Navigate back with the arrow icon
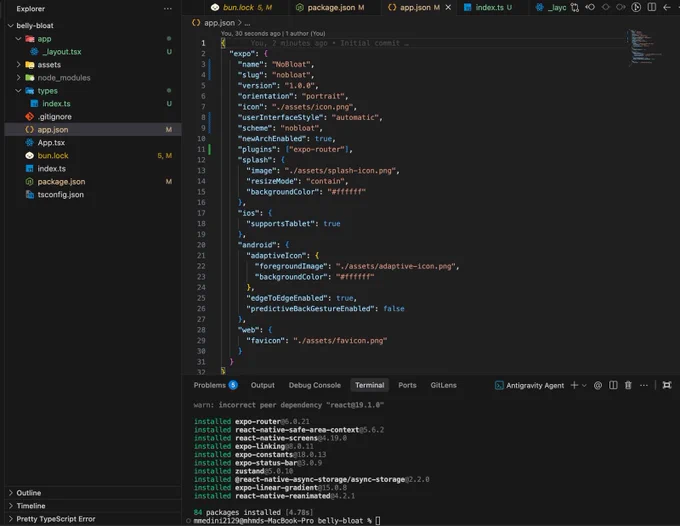 (667, 7)
